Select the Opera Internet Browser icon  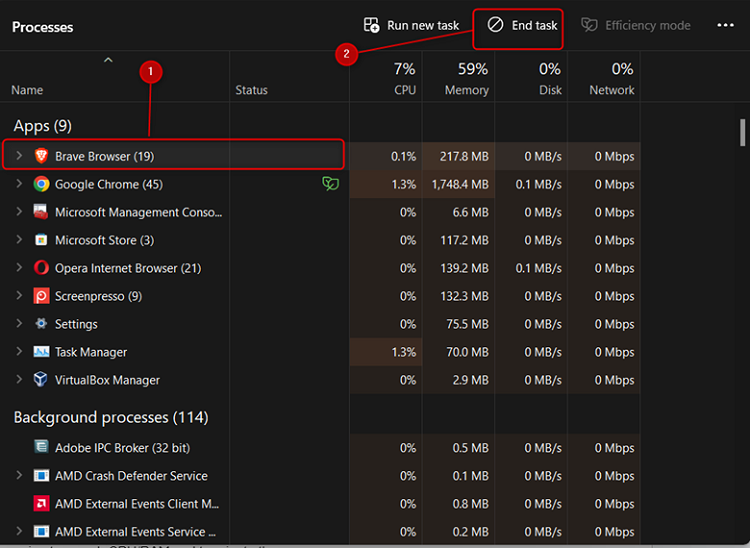pyautogui.click(x=41, y=268)
